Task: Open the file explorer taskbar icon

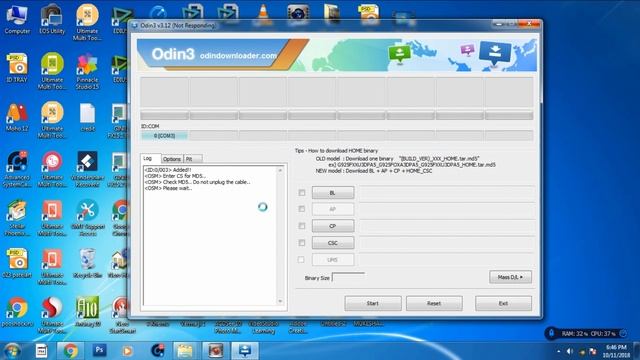Action: pyautogui.click(x=185, y=351)
